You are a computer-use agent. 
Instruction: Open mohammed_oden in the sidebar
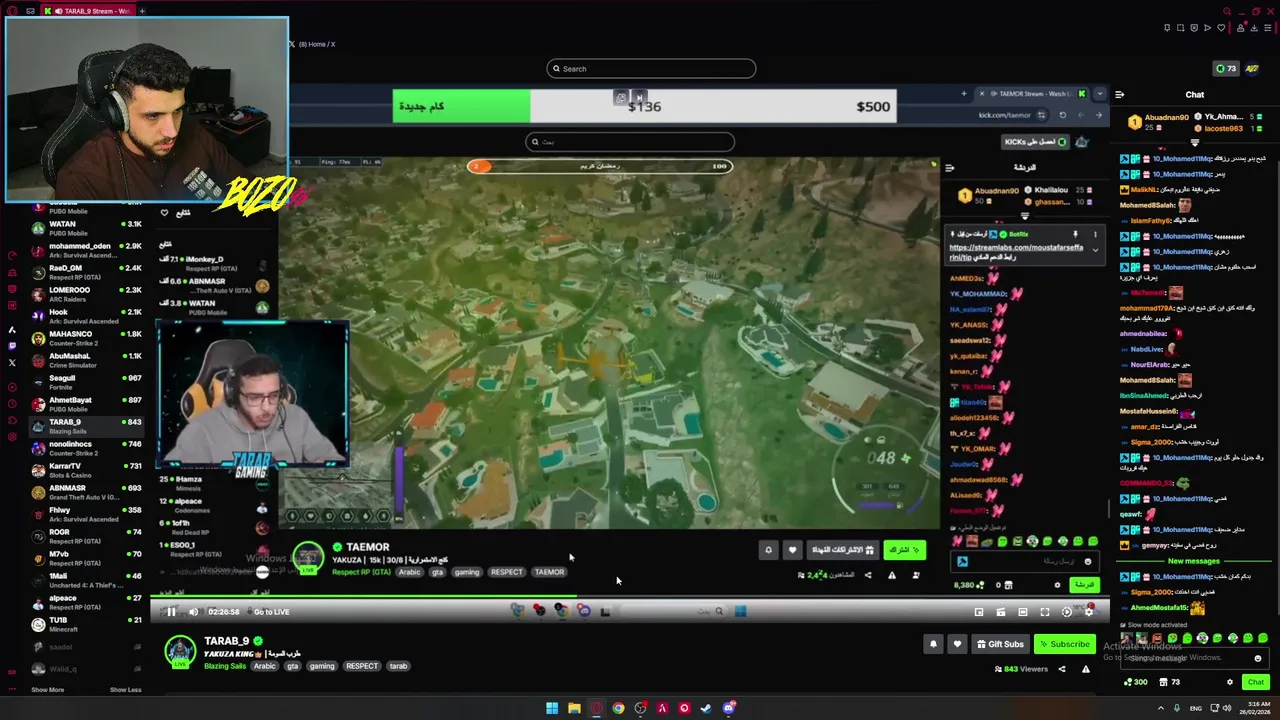click(x=86, y=250)
